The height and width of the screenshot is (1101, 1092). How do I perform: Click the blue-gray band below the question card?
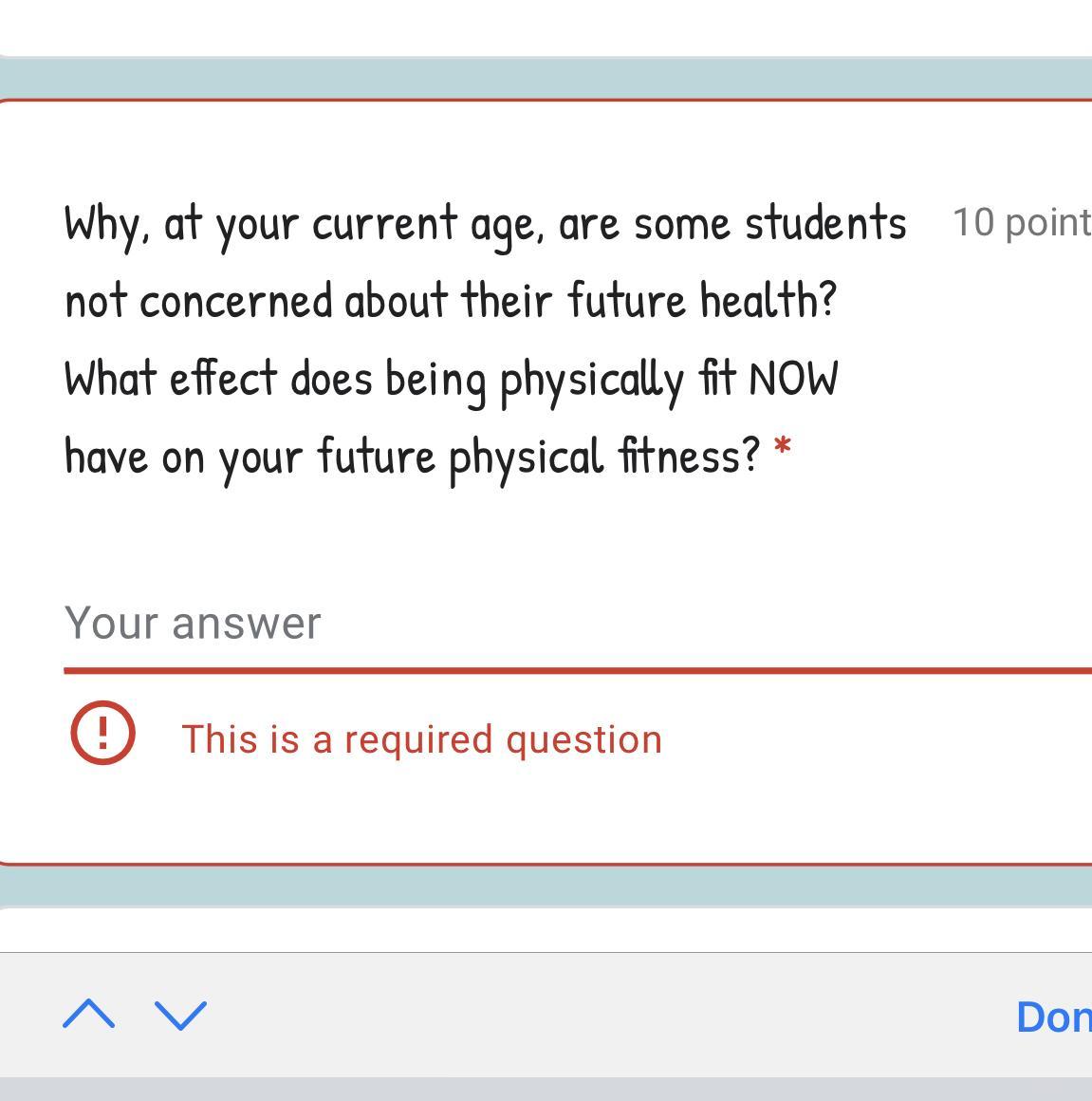[x=546, y=886]
